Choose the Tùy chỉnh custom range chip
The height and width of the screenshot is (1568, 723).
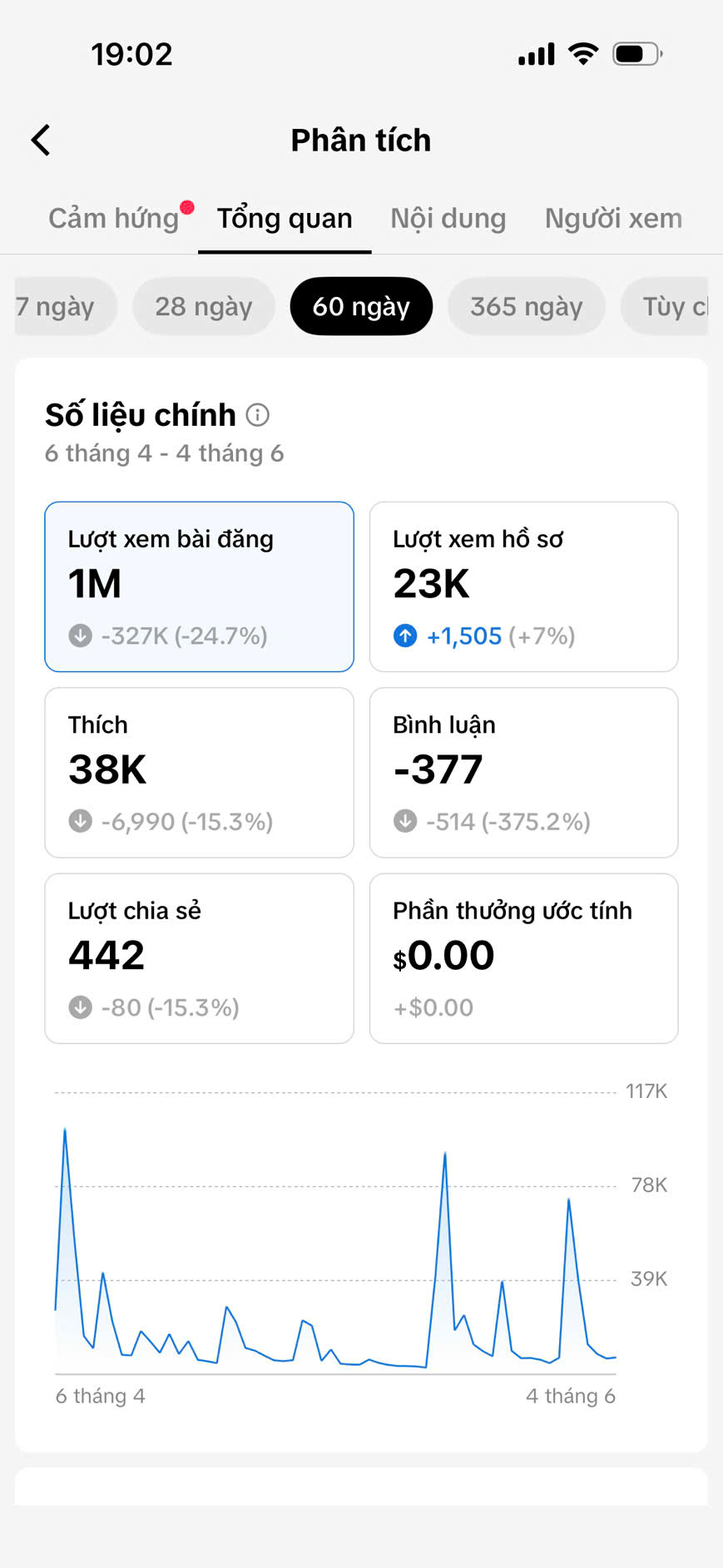(x=665, y=306)
